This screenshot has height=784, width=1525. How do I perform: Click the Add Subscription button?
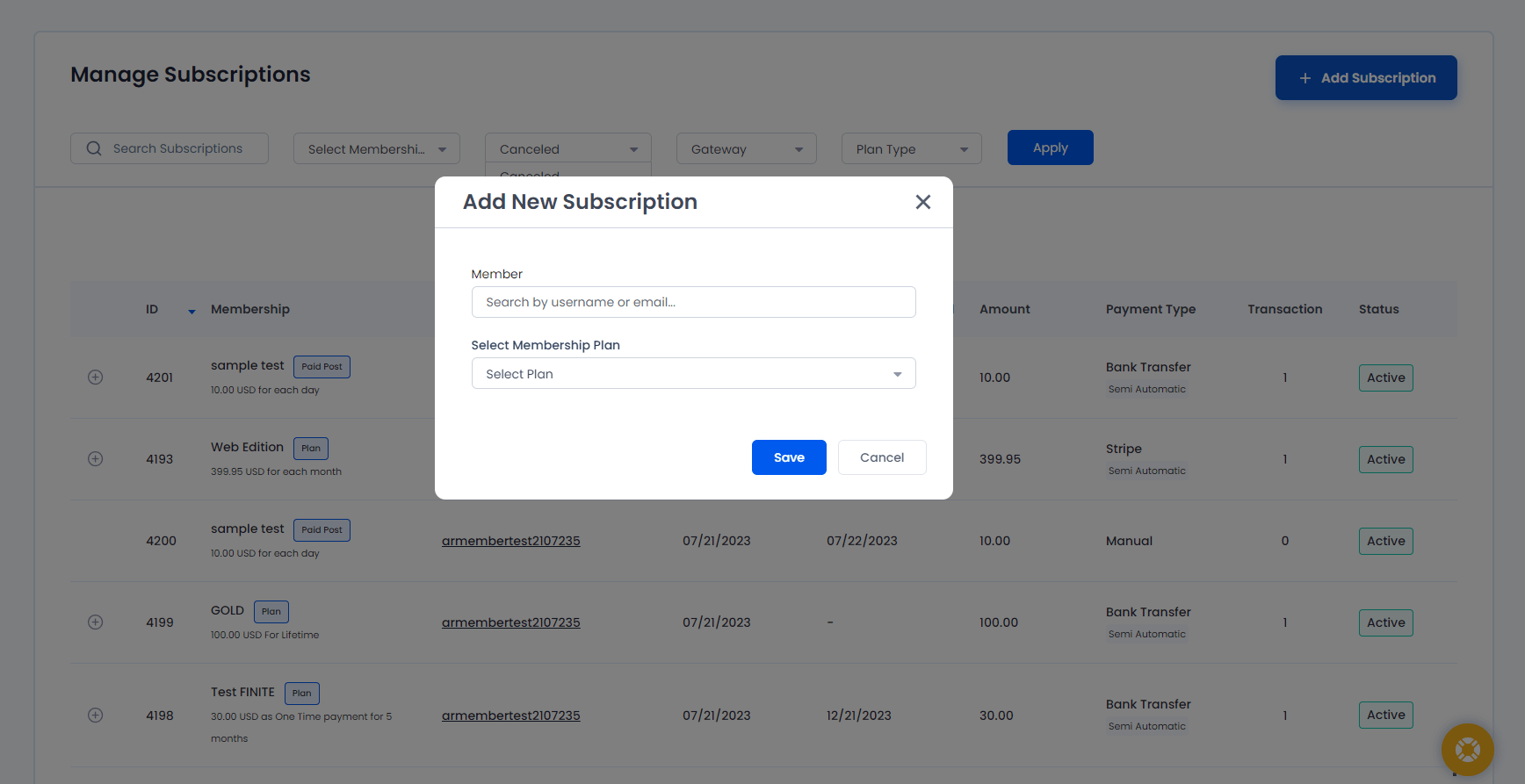point(1365,78)
